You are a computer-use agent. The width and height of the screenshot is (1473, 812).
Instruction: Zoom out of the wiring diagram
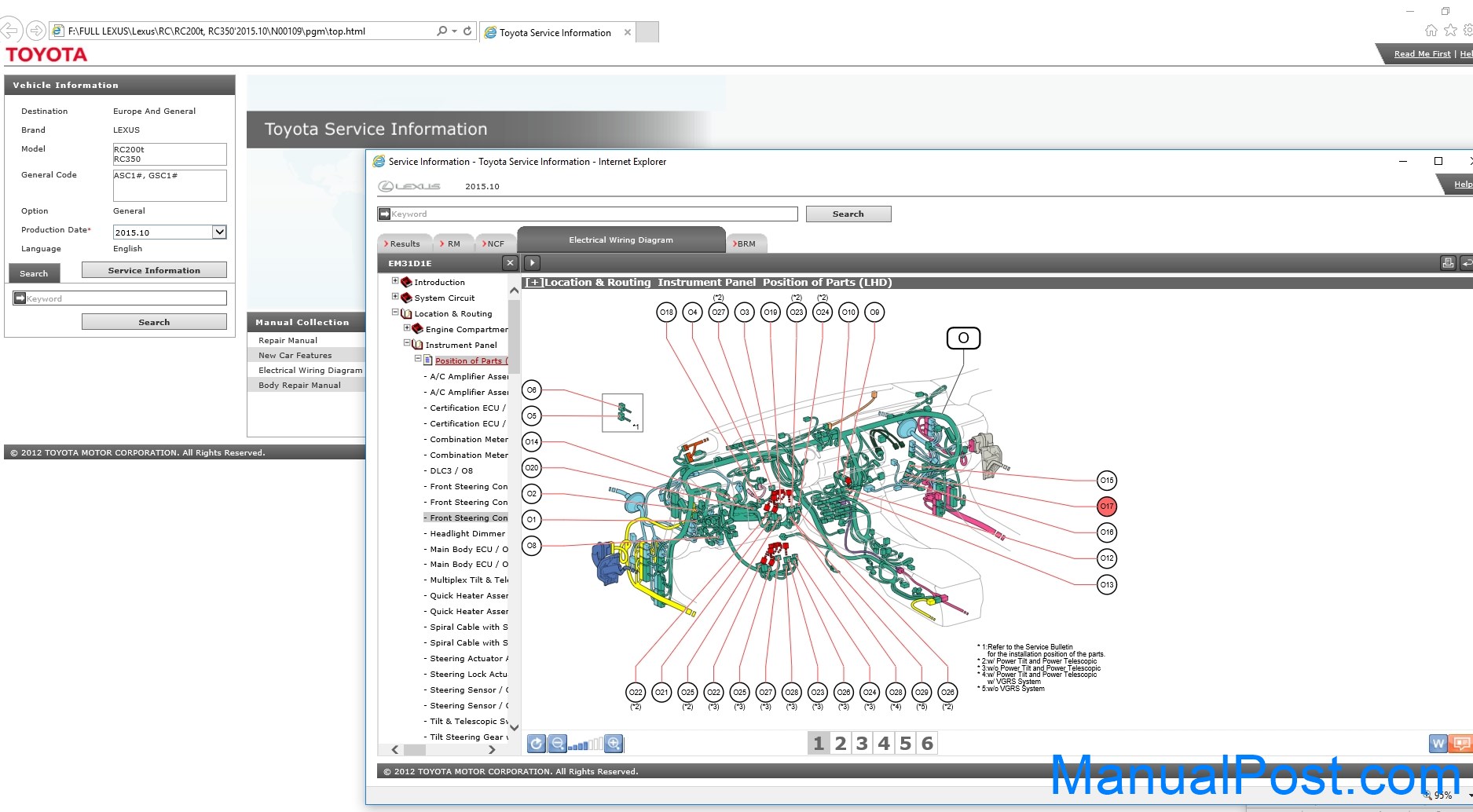(557, 743)
